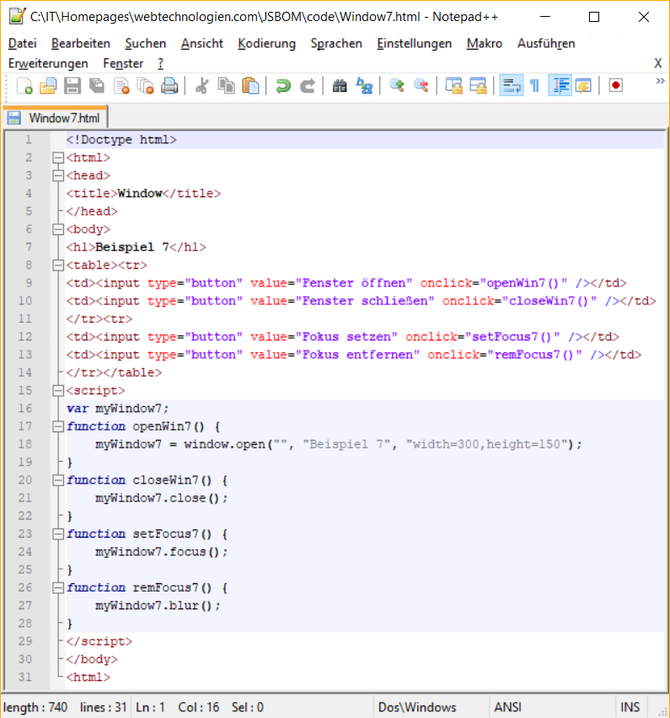670x718 pixels.
Task: Click ANSI encoding in the status bar
Action: [x=507, y=707]
